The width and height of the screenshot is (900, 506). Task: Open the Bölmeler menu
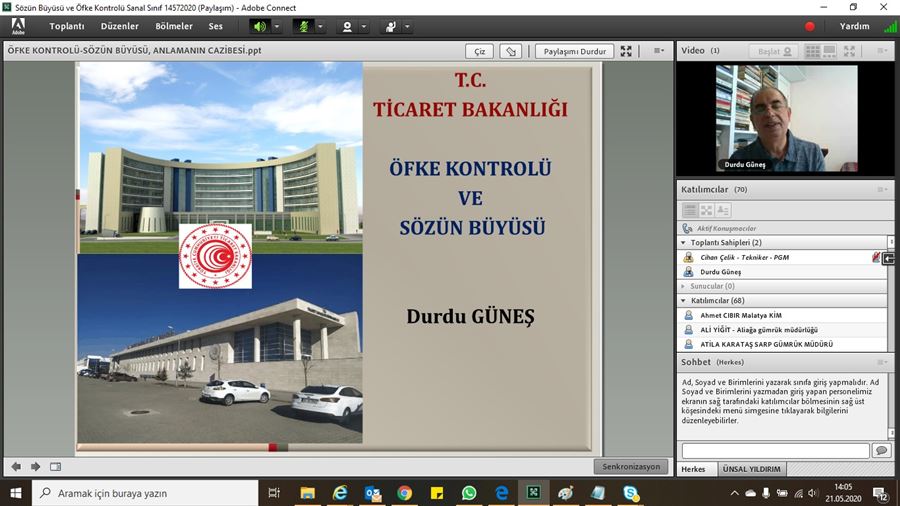174,26
